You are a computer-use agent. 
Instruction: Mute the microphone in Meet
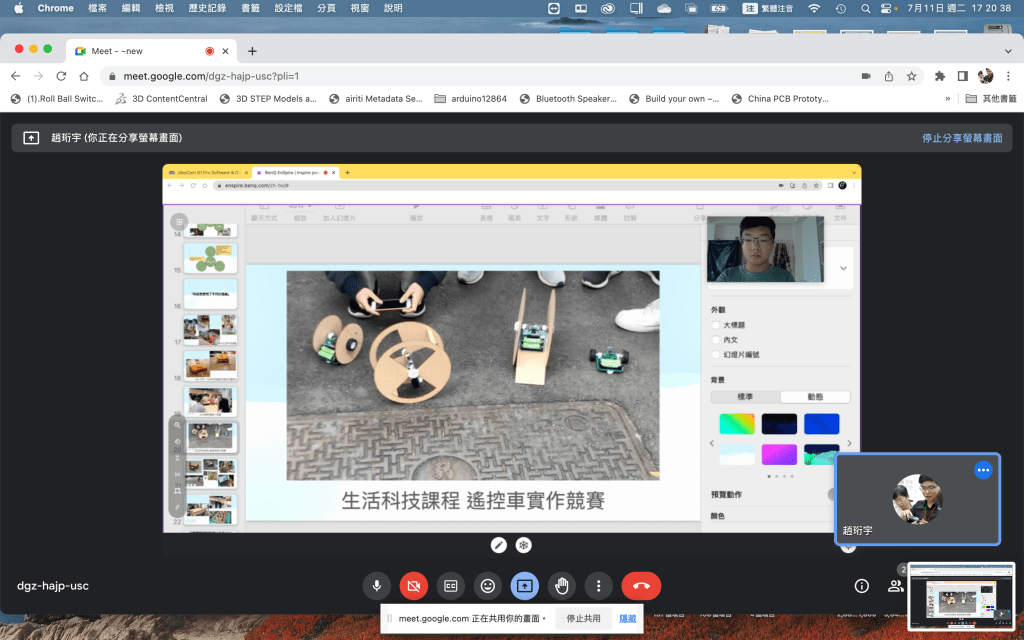point(377,586)
